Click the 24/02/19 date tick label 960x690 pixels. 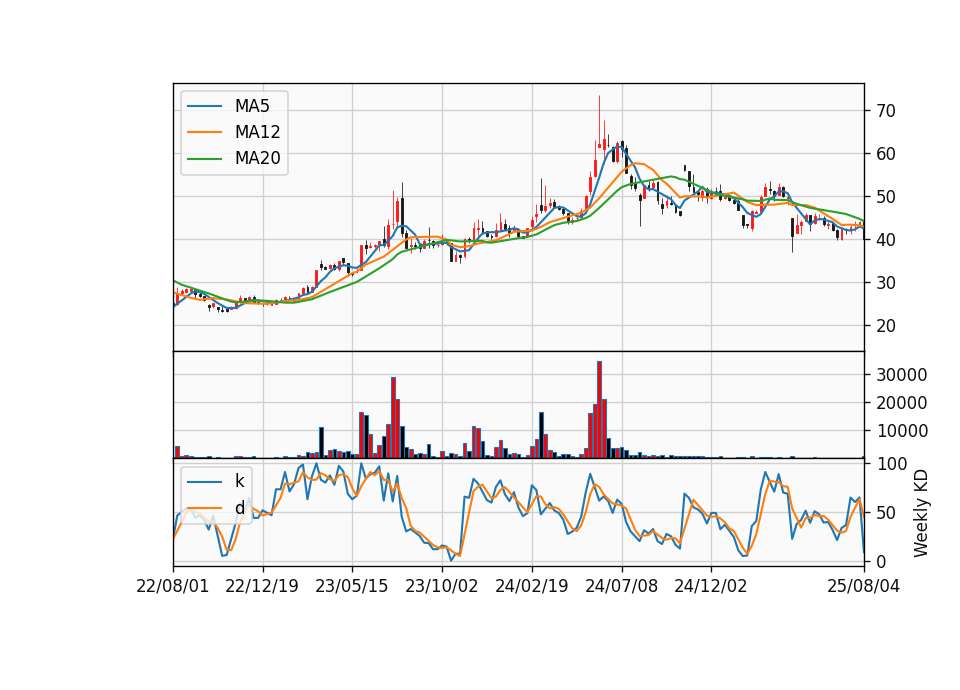(531, 586)
